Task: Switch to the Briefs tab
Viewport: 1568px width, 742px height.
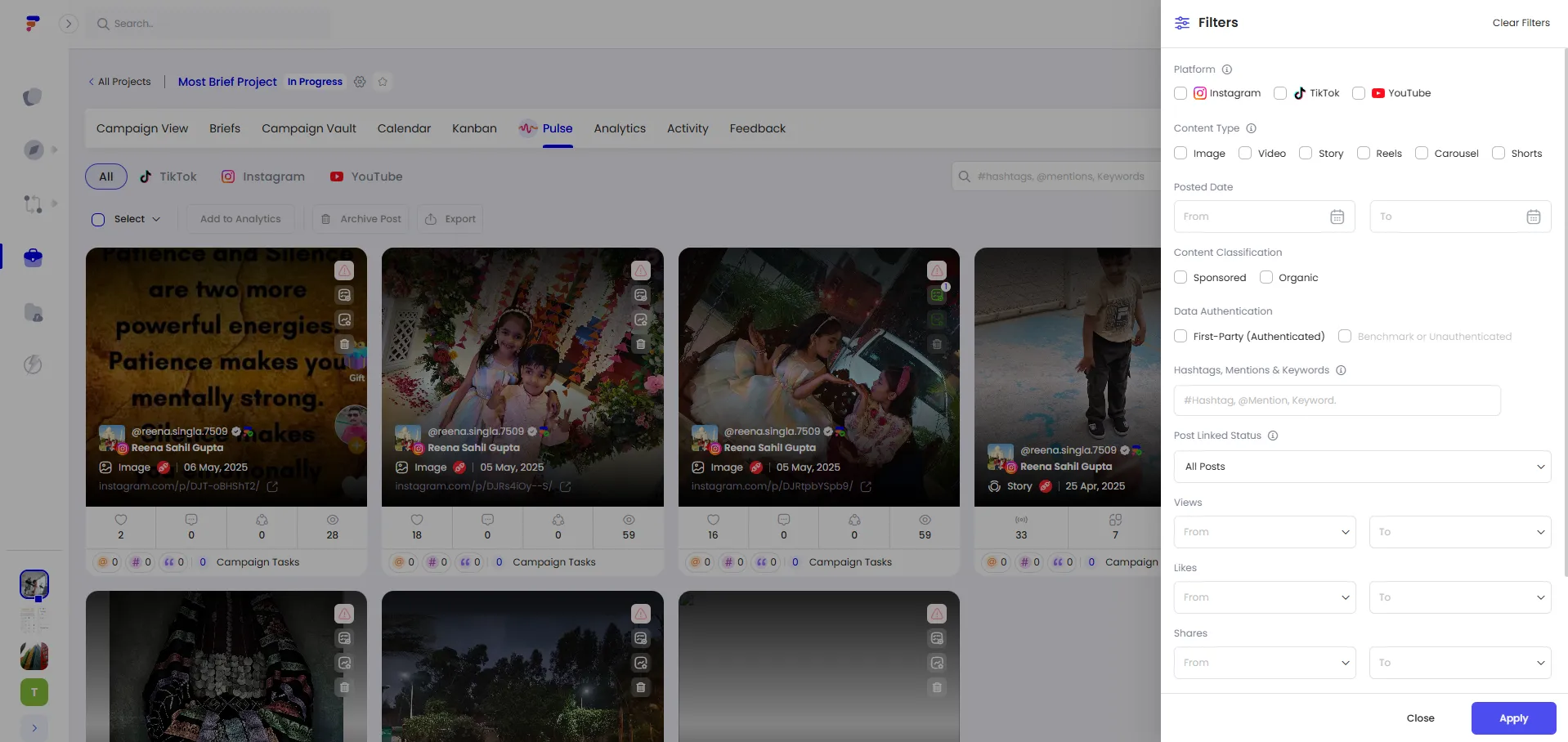Action: (x=225, y=128)
